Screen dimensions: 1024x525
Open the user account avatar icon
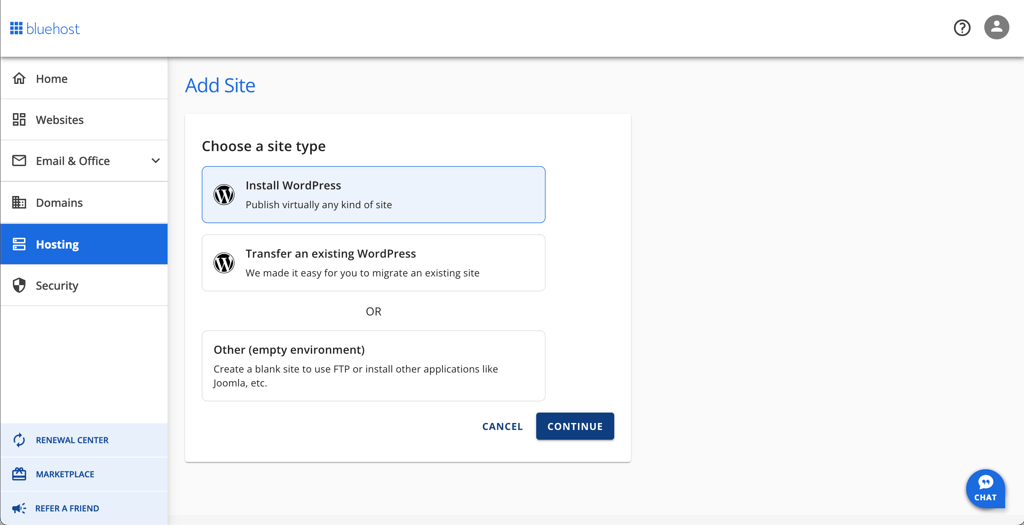[x=997, y=27]
